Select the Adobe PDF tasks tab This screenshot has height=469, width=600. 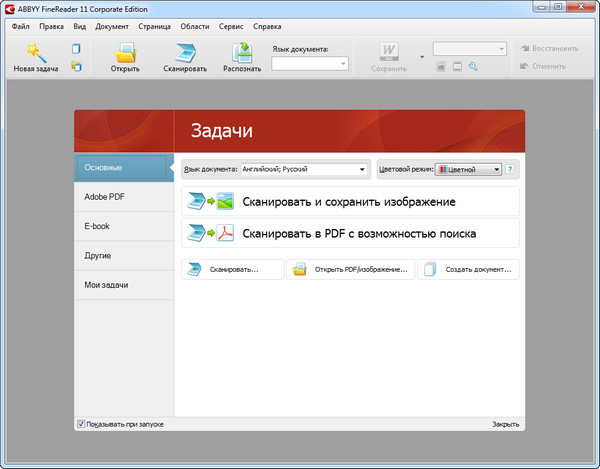pyautogui.click(x=124, y=197)
